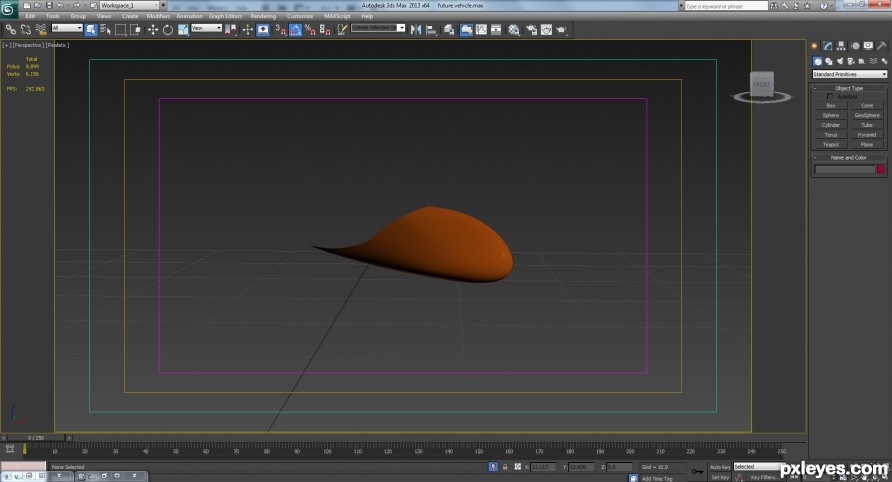This screenshot has width=892, height=482.
Task: Click the Select and Link tool
Action: tap(11, 29)
